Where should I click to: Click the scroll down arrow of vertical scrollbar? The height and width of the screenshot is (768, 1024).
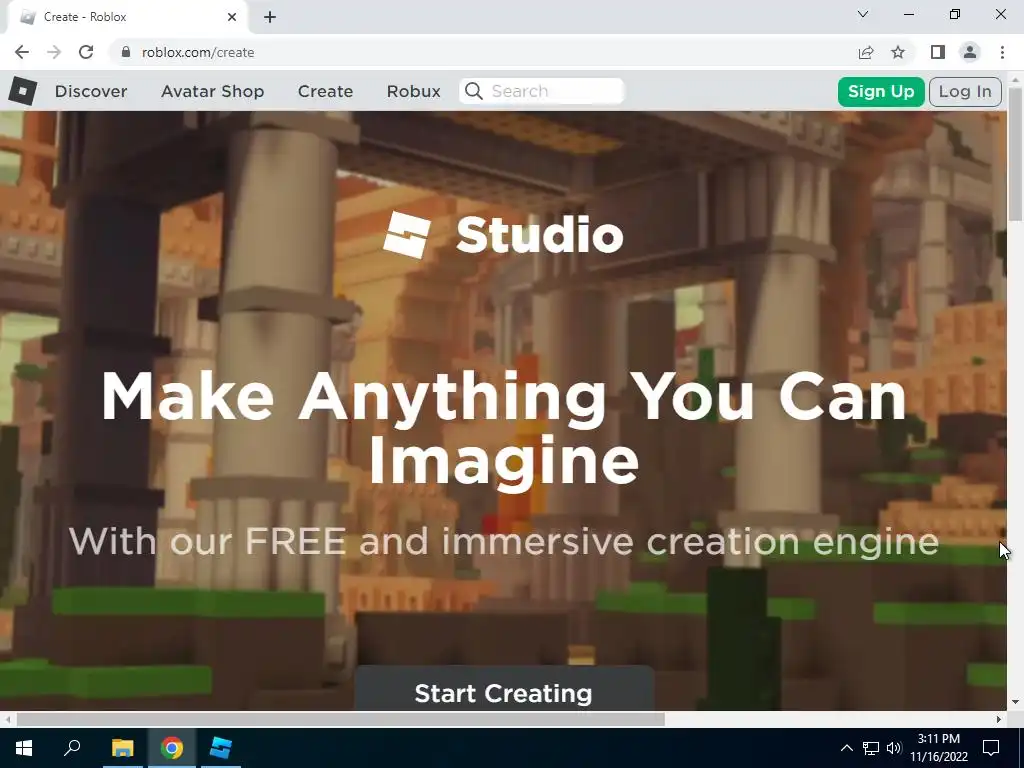pyautogui.click(x=1015, y=702)
